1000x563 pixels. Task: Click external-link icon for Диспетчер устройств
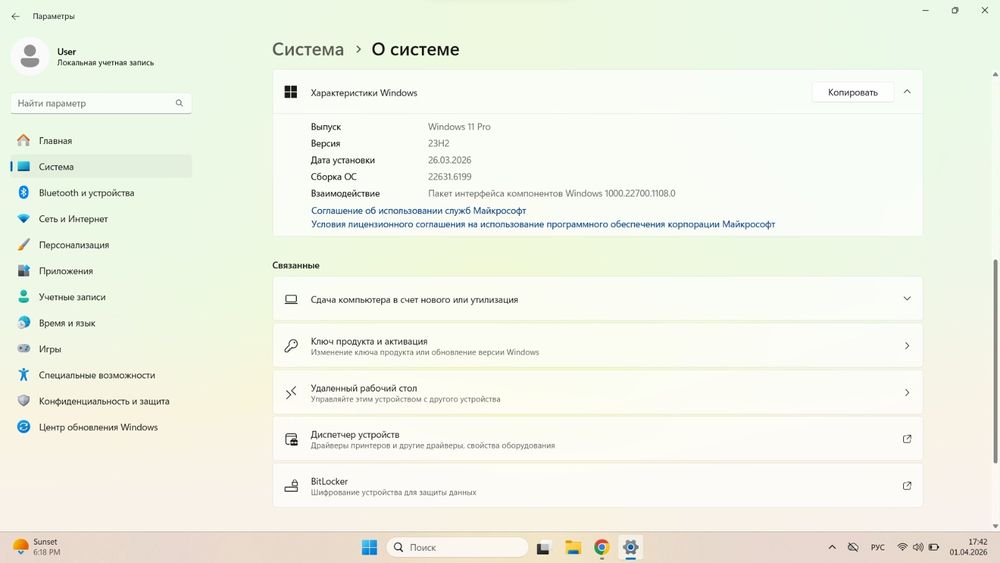point(907,439)
